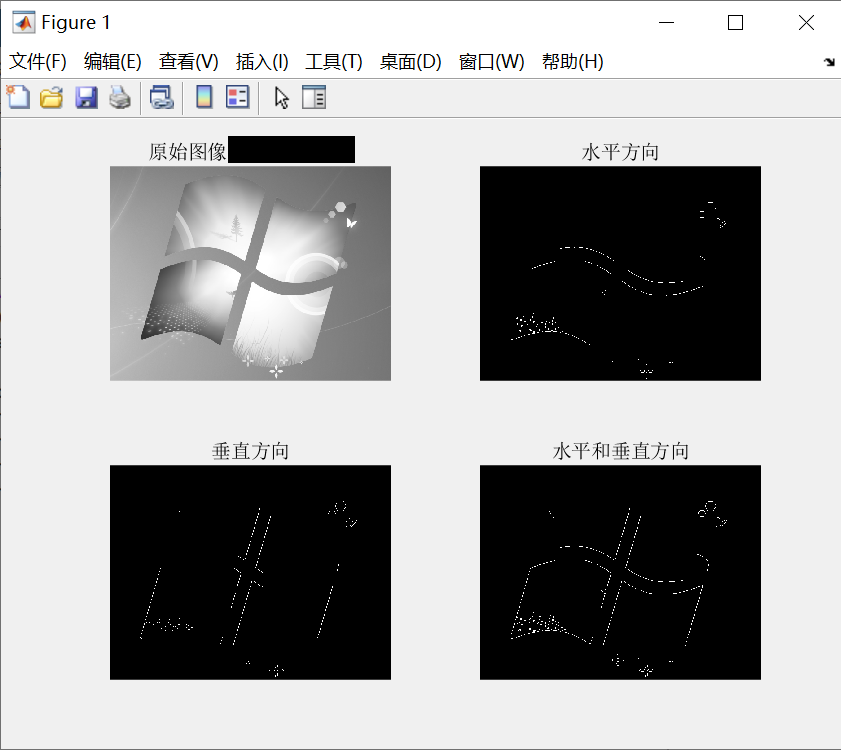This screenshot has width=841, height=750.
Task: Open the 编辑(E) menu
Action: click(x=113, y=62)
